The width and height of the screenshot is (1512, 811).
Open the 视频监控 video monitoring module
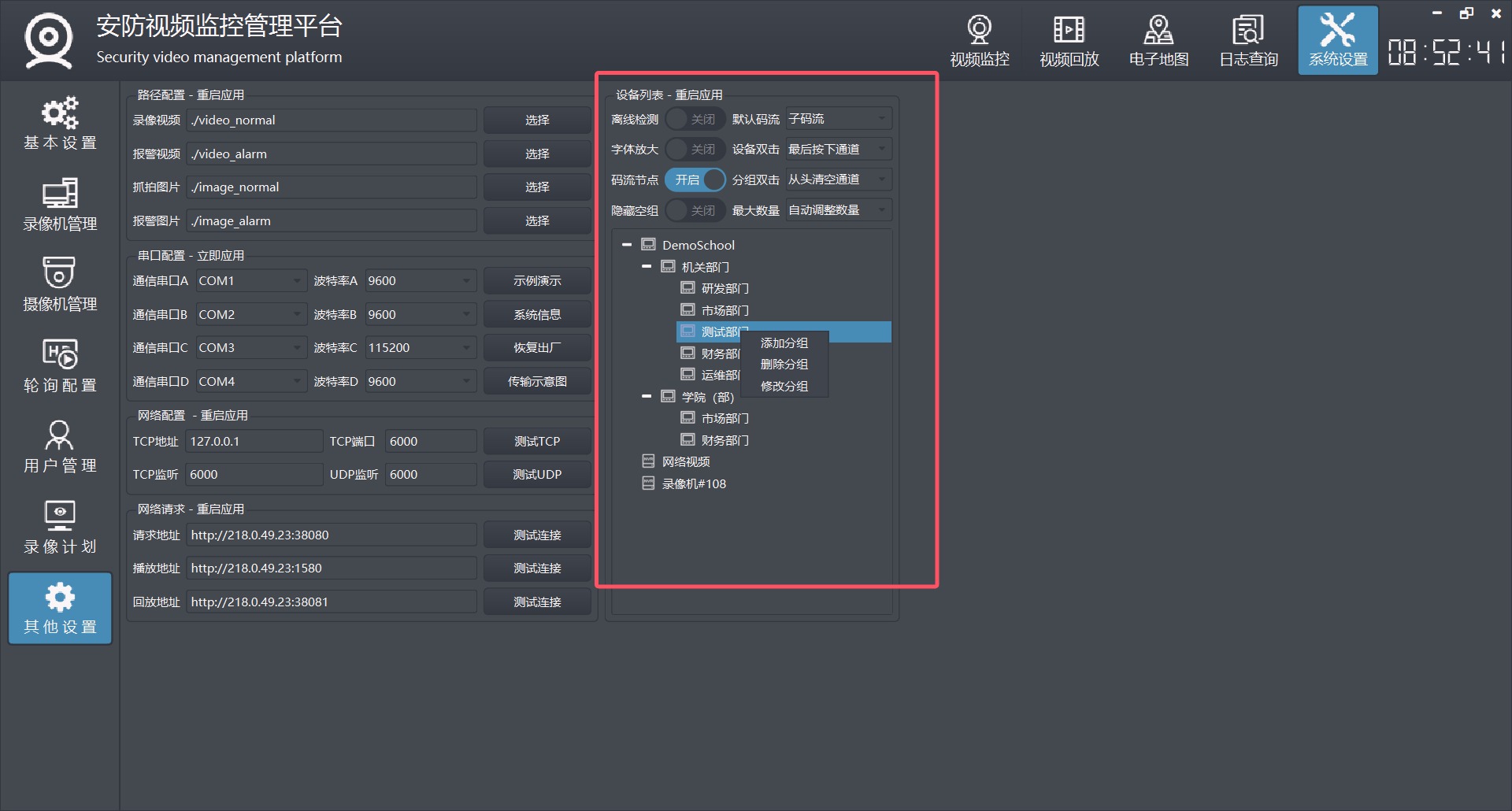[979, 41]
